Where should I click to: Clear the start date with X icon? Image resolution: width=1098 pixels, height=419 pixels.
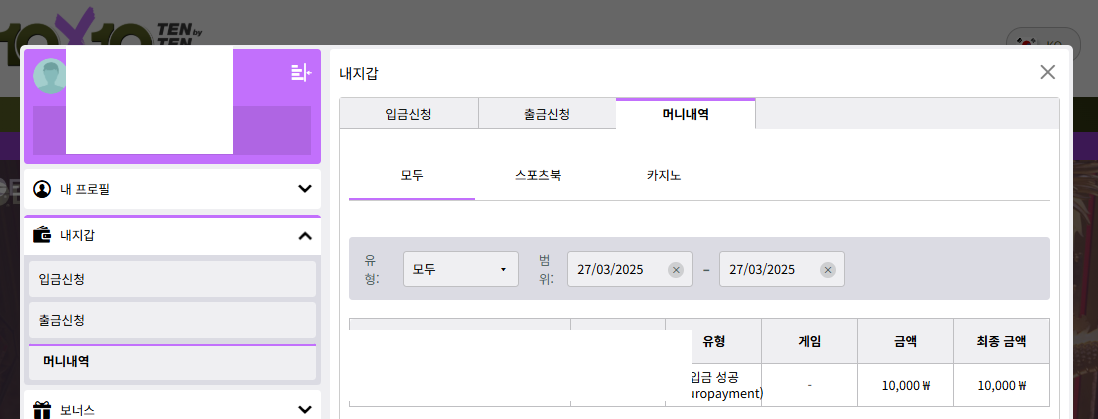676,270
